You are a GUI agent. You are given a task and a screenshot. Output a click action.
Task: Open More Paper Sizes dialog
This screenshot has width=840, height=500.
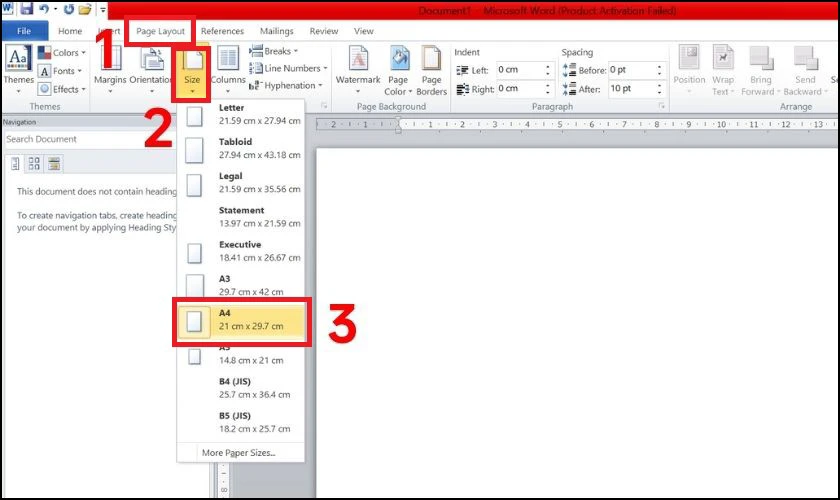[238, 453]
